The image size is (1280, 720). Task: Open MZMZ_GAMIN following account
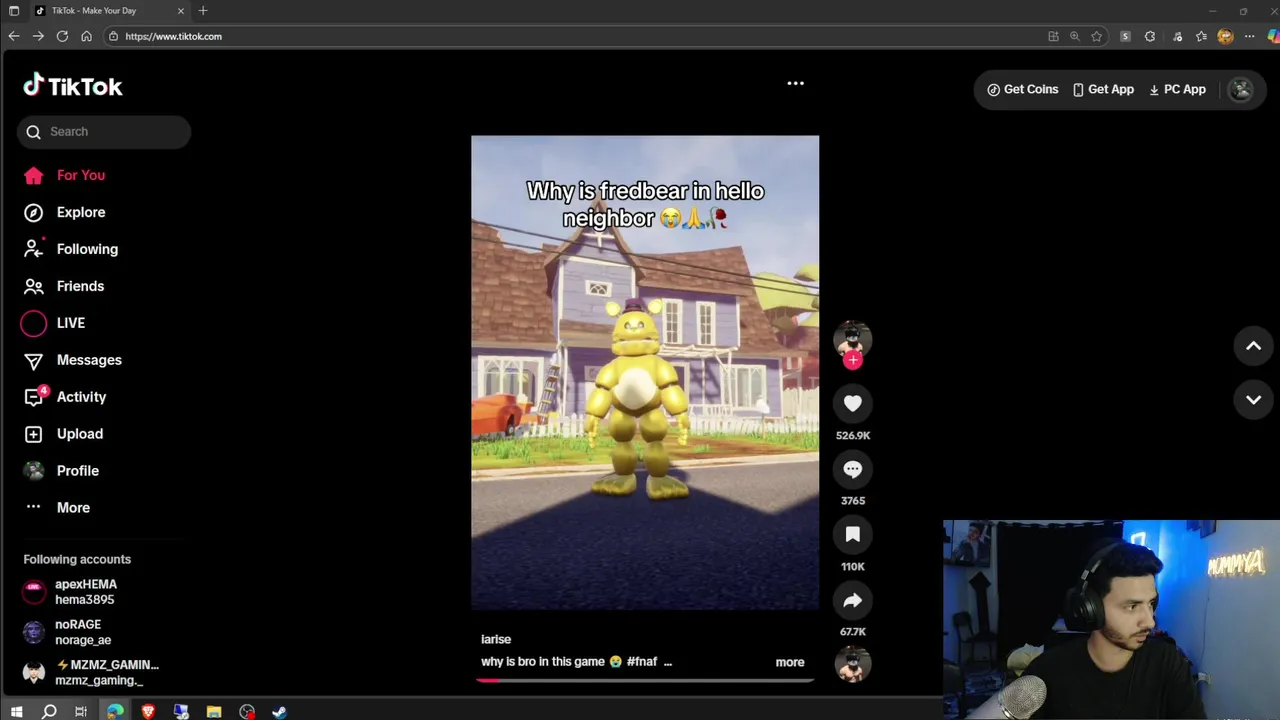(91, 672)
